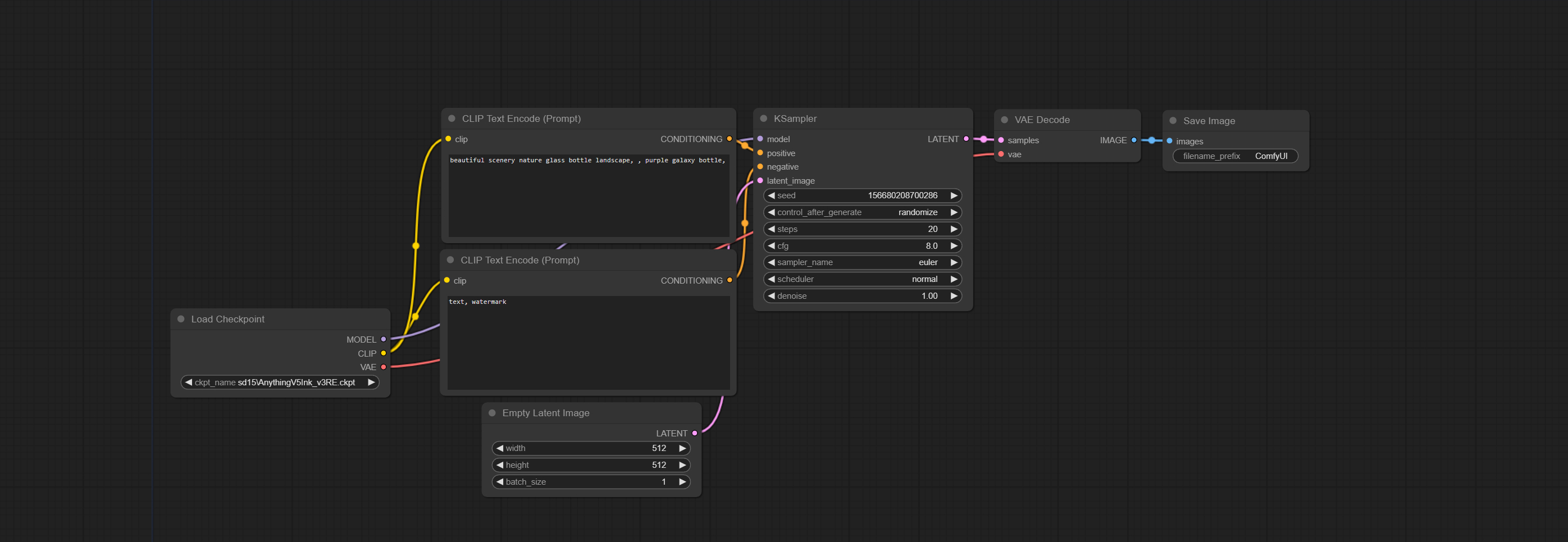The height and width of the screenshot is (542, 1568).
Task: Decrease batch_size with its left arrow
Action: point(500,482)
